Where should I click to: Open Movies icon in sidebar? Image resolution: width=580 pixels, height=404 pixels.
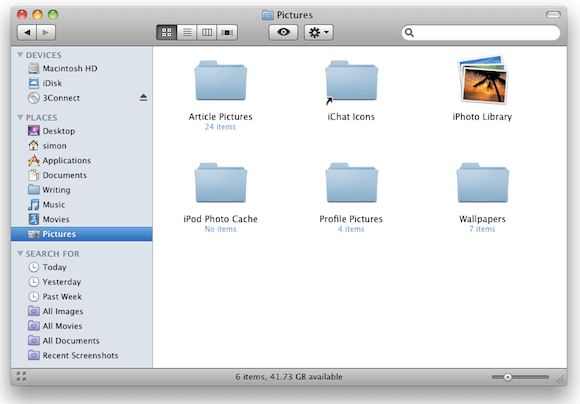[34, 219]
